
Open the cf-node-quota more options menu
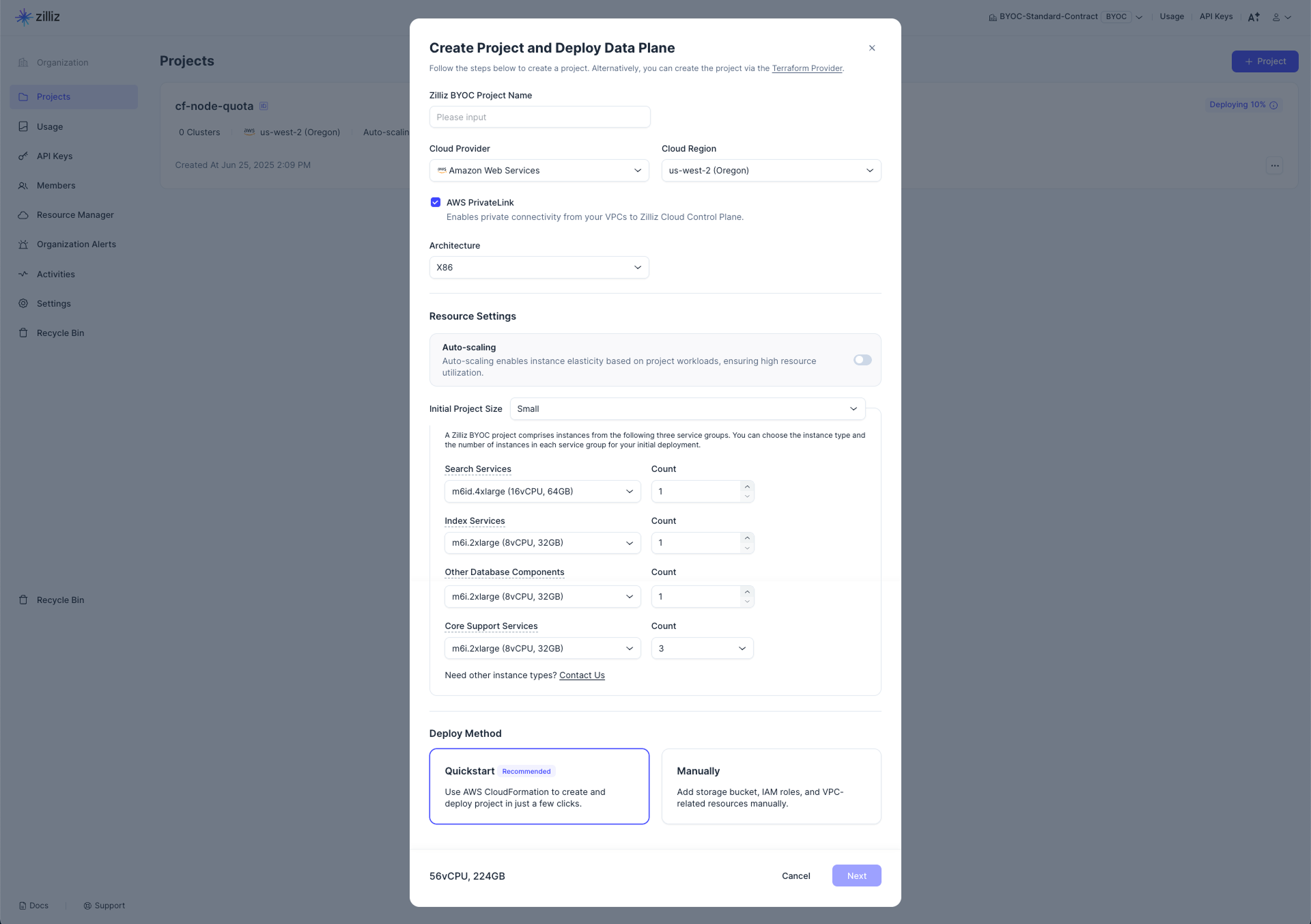pos(1275,165)
